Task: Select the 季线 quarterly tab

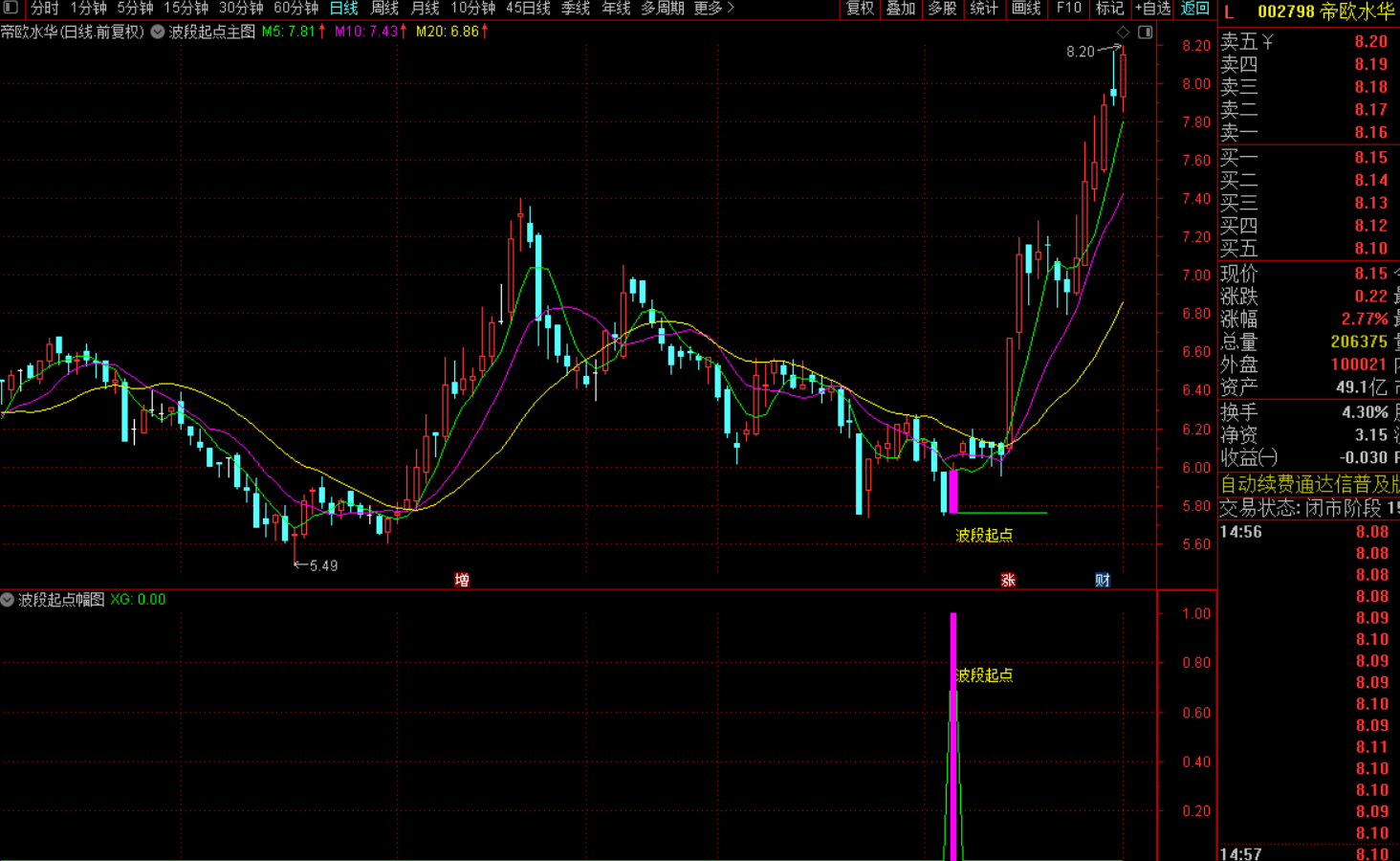Action: coord(575,9)
